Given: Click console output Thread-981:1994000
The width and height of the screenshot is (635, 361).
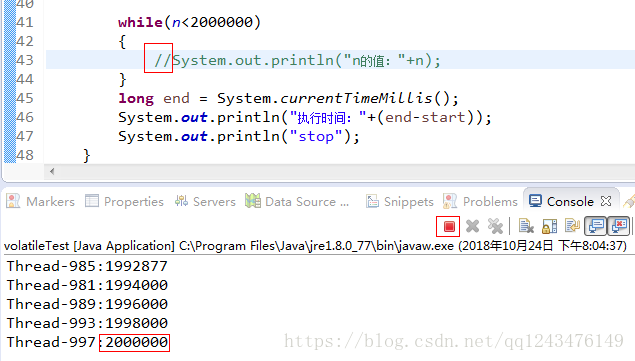Looking at the screenshot, I should [87, 285].
